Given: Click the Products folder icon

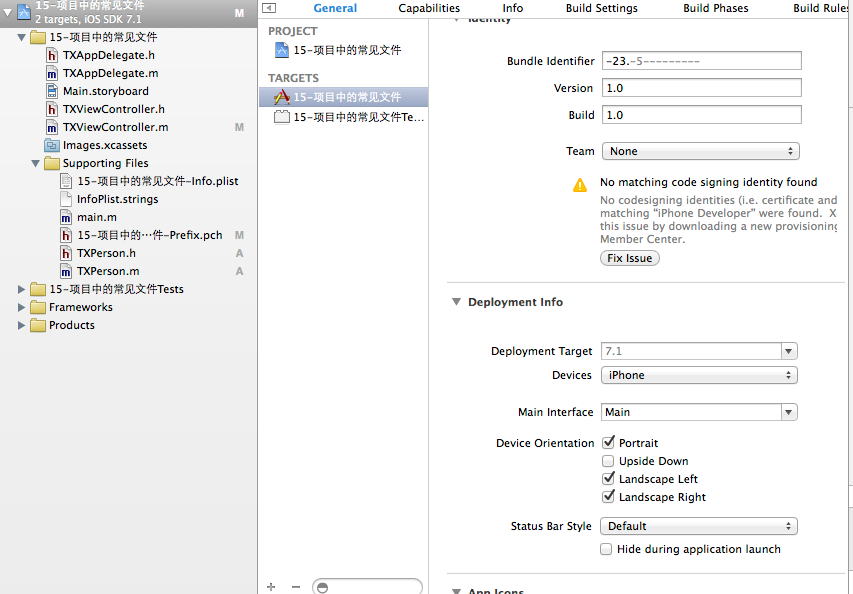Looking at the screenshot, I should point(38,325).
